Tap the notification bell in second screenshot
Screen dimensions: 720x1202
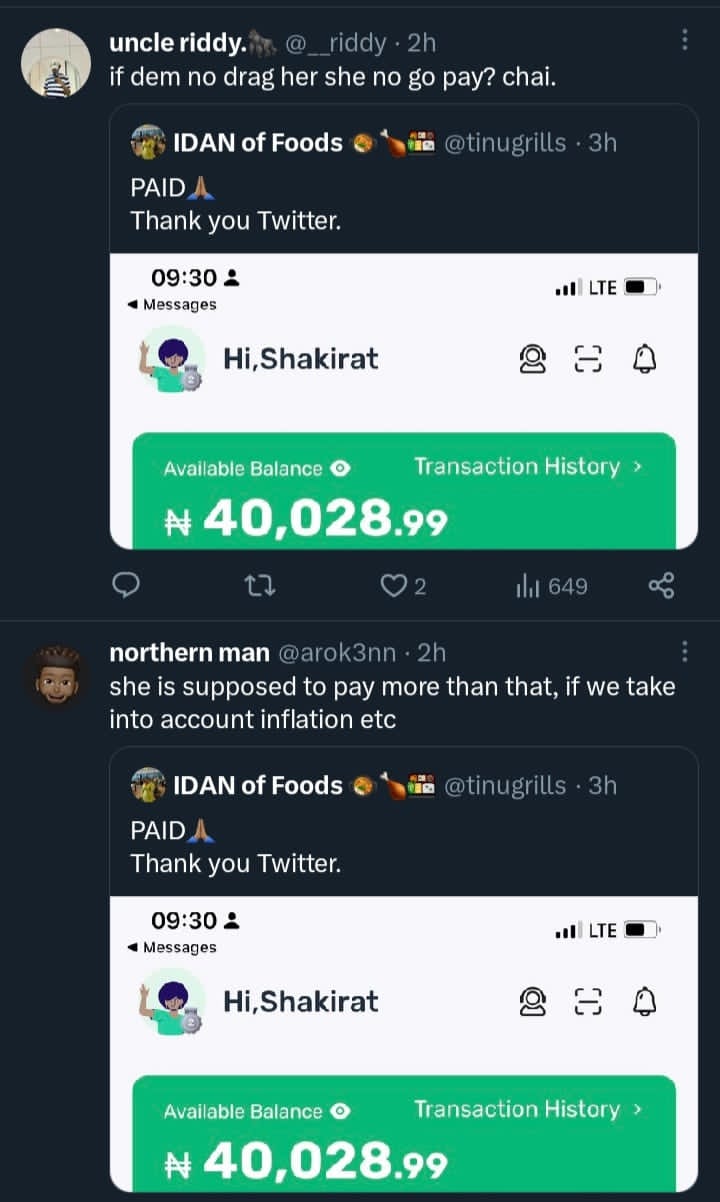(645, 1002)
